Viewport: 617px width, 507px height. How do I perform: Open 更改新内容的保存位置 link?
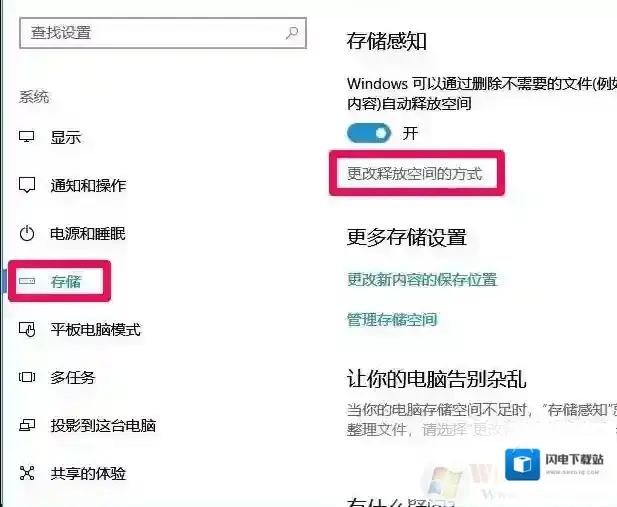pos(422,280)
